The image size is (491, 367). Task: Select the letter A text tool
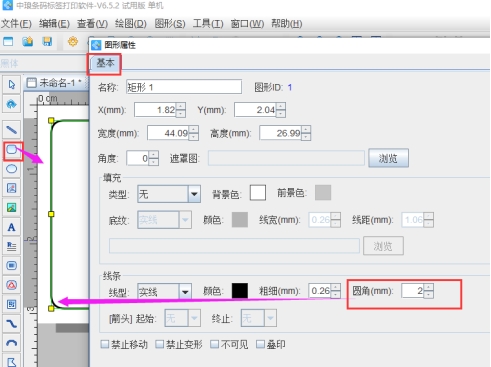click(x=12, y=227)
